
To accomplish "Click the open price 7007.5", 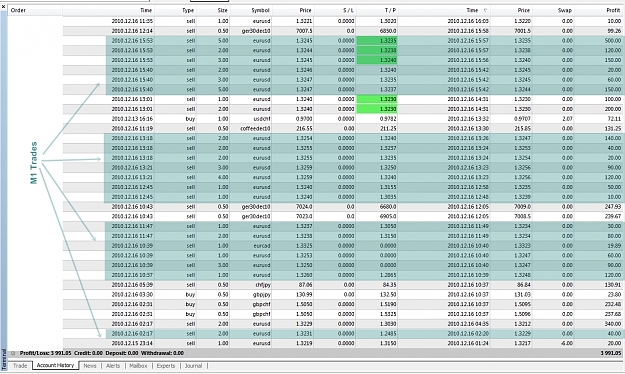I will (x=304, y=31).
